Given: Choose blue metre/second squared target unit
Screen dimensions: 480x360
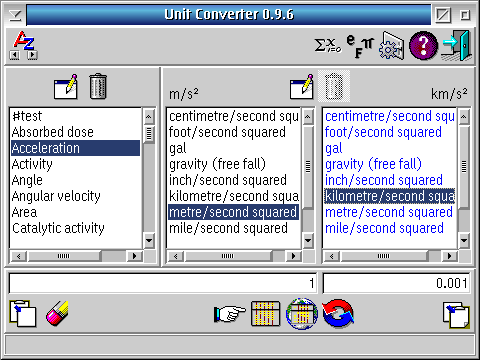Looking at the screenshot, I should point(389,212).
